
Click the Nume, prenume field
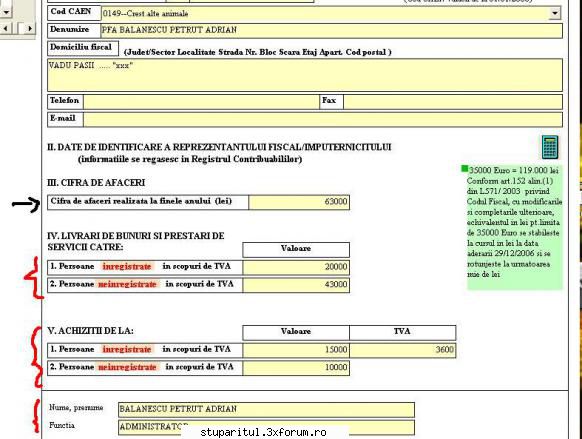pos(266,410)
